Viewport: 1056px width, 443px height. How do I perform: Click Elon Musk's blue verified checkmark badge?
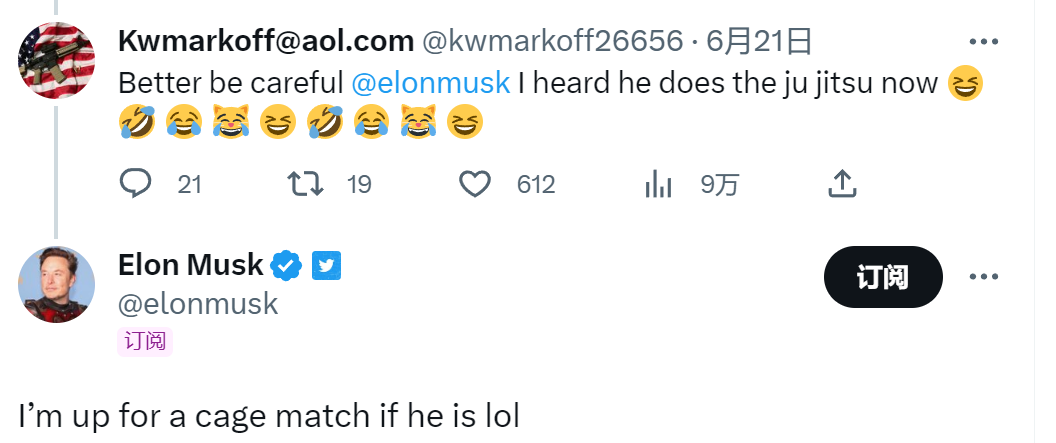click(x=286, y=266)
